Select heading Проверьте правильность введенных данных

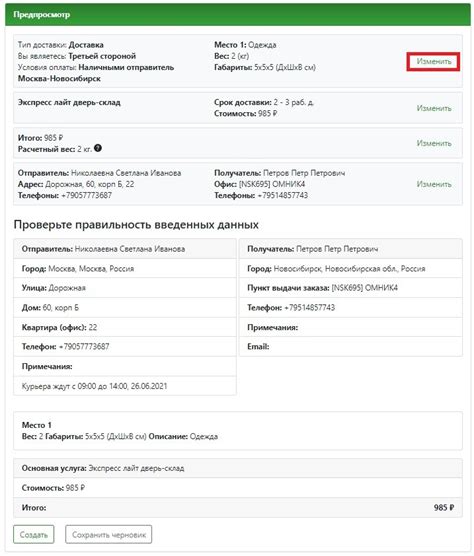tap(136, 225)
